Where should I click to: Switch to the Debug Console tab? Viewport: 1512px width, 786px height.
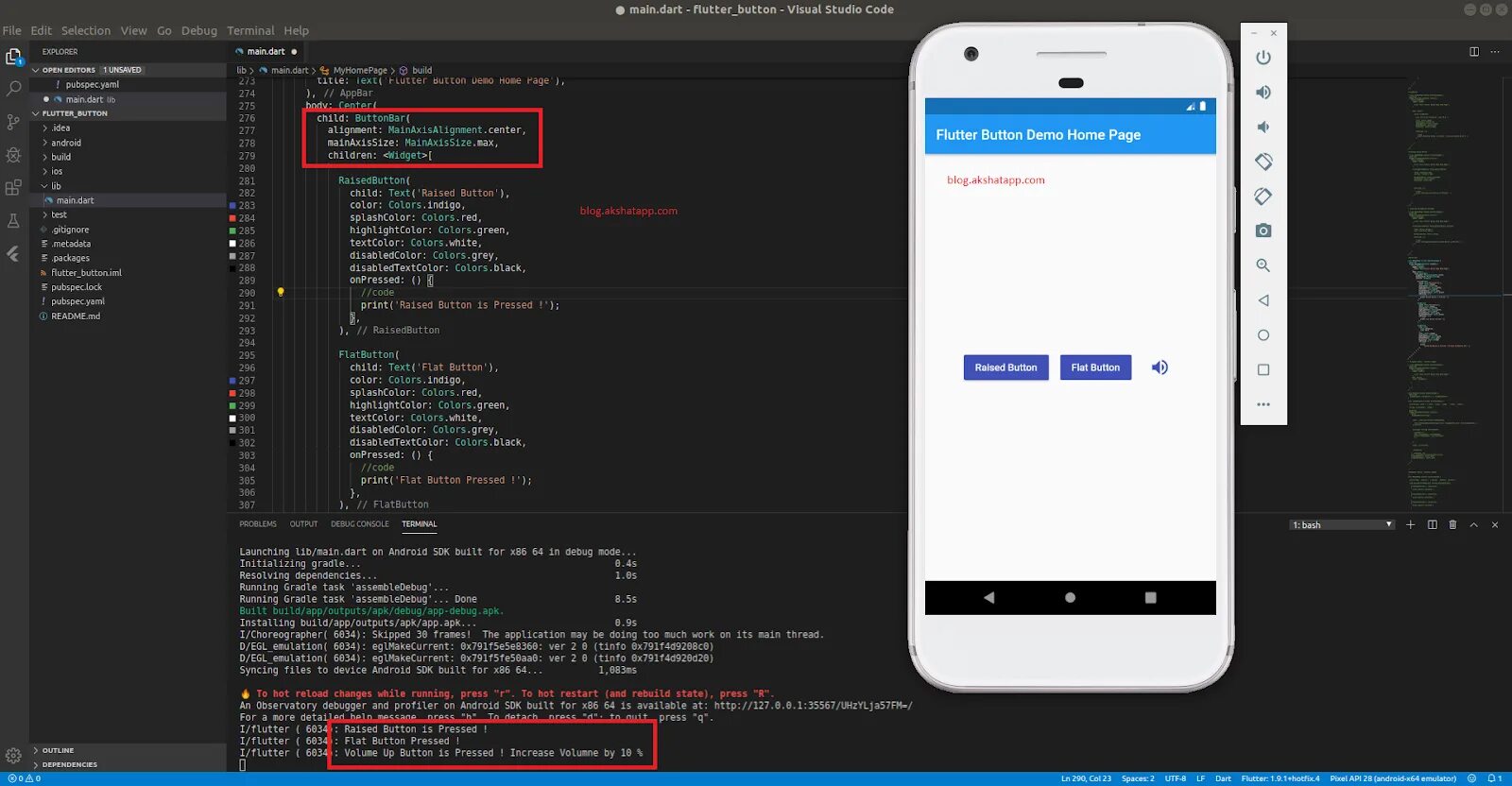coord(360,523)
